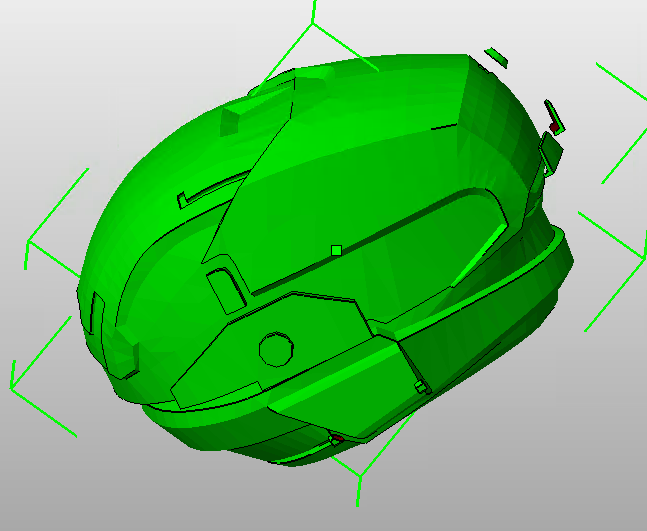Click the small square pivot handle on model

(x=336, y=250)
